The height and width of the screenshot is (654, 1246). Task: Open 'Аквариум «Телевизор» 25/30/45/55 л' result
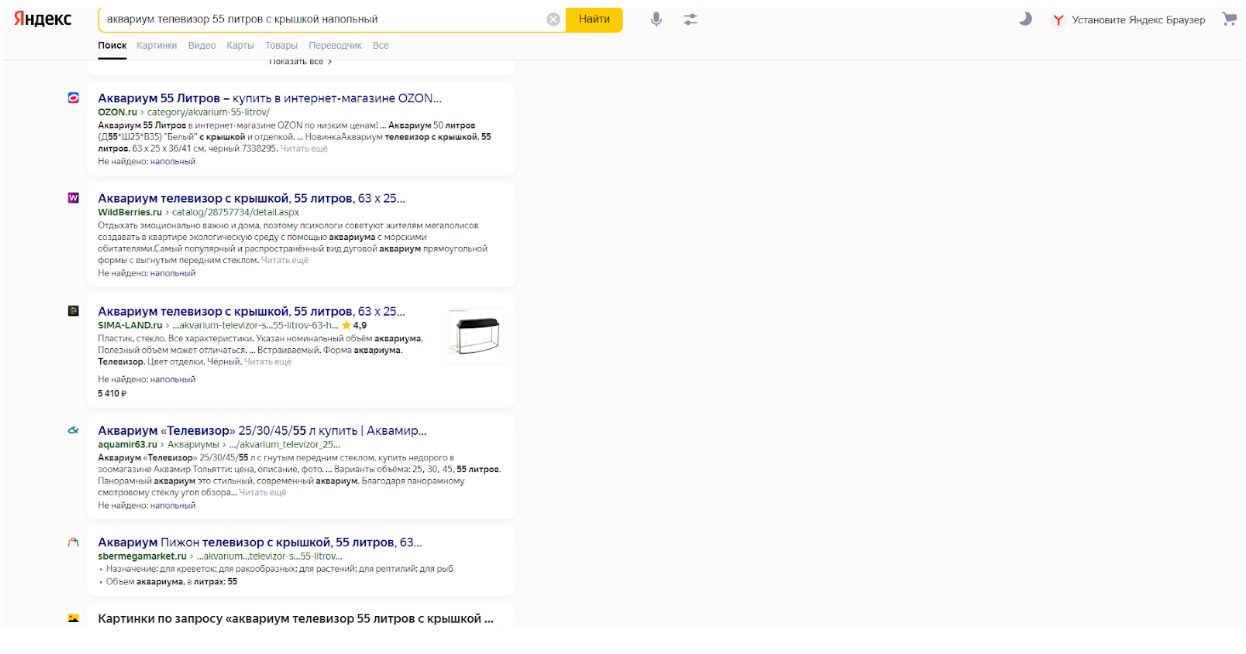(262, 430)
